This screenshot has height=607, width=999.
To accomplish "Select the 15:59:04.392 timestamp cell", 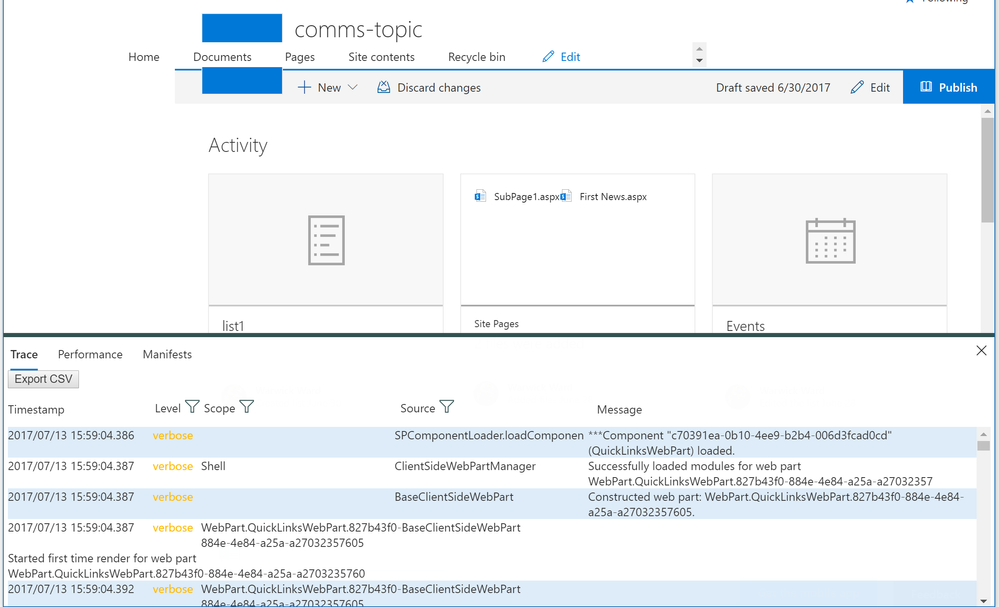I will point(71,589).
